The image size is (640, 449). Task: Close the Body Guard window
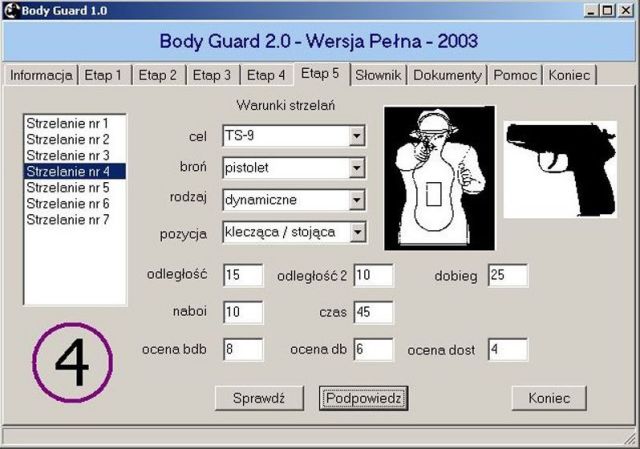coord(625,11)
